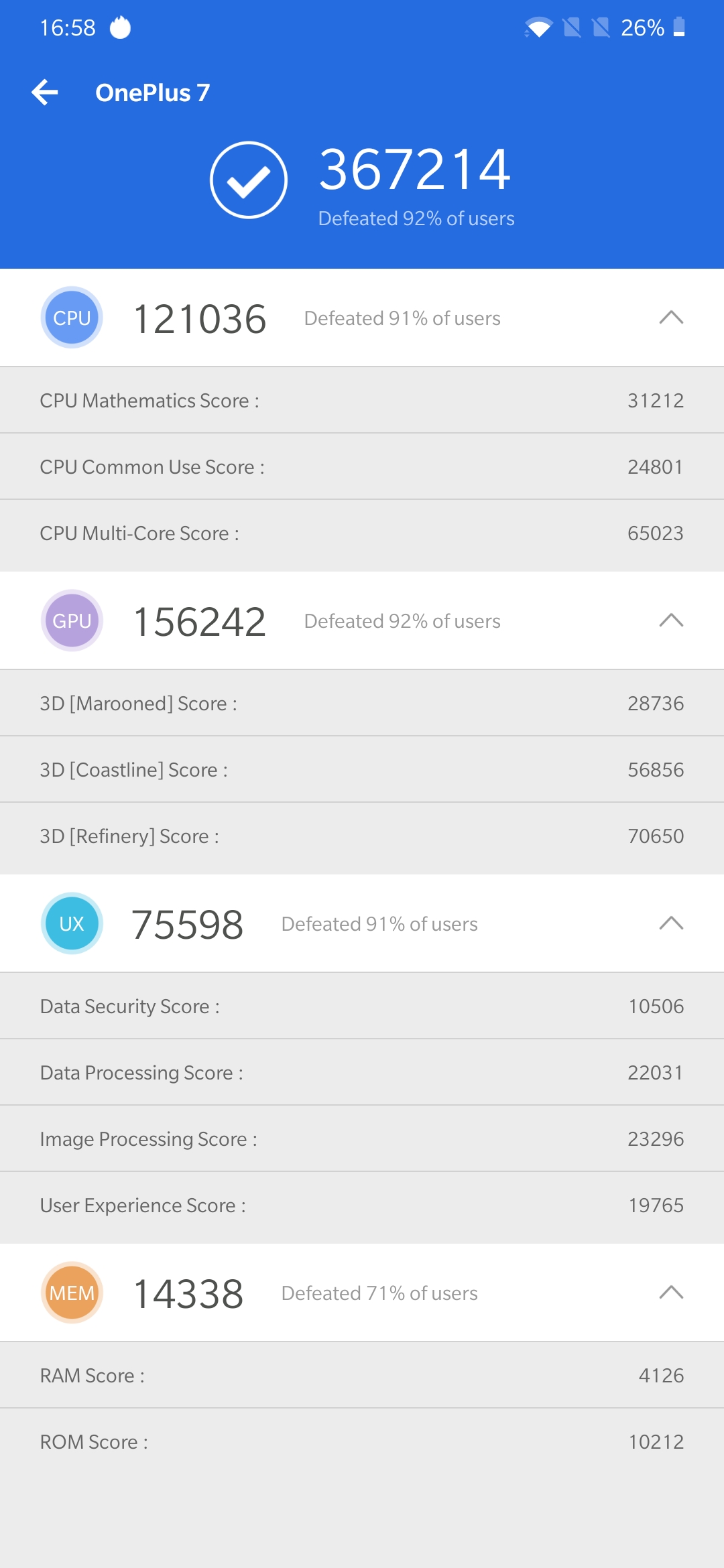Collapse the CPU score section

point(671,318)
